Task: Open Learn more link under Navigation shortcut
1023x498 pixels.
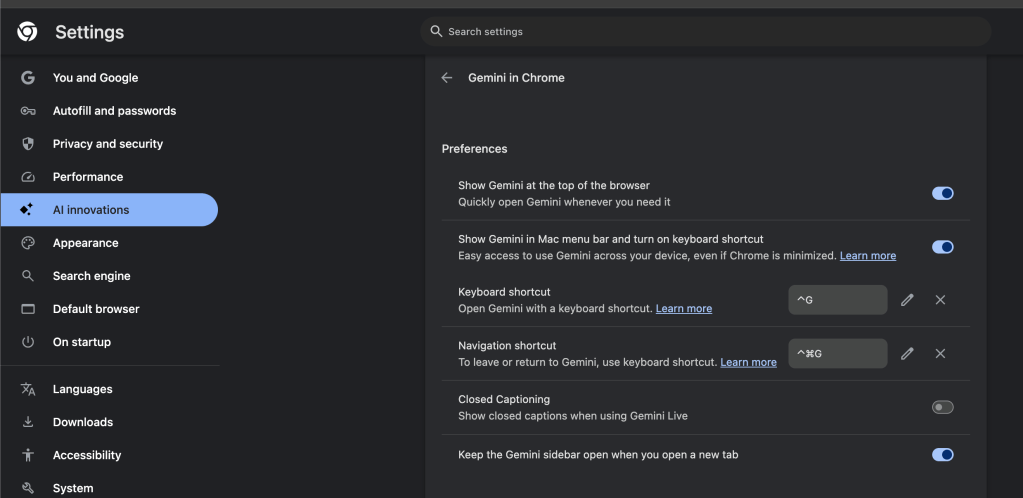Action: click(748, 362)
